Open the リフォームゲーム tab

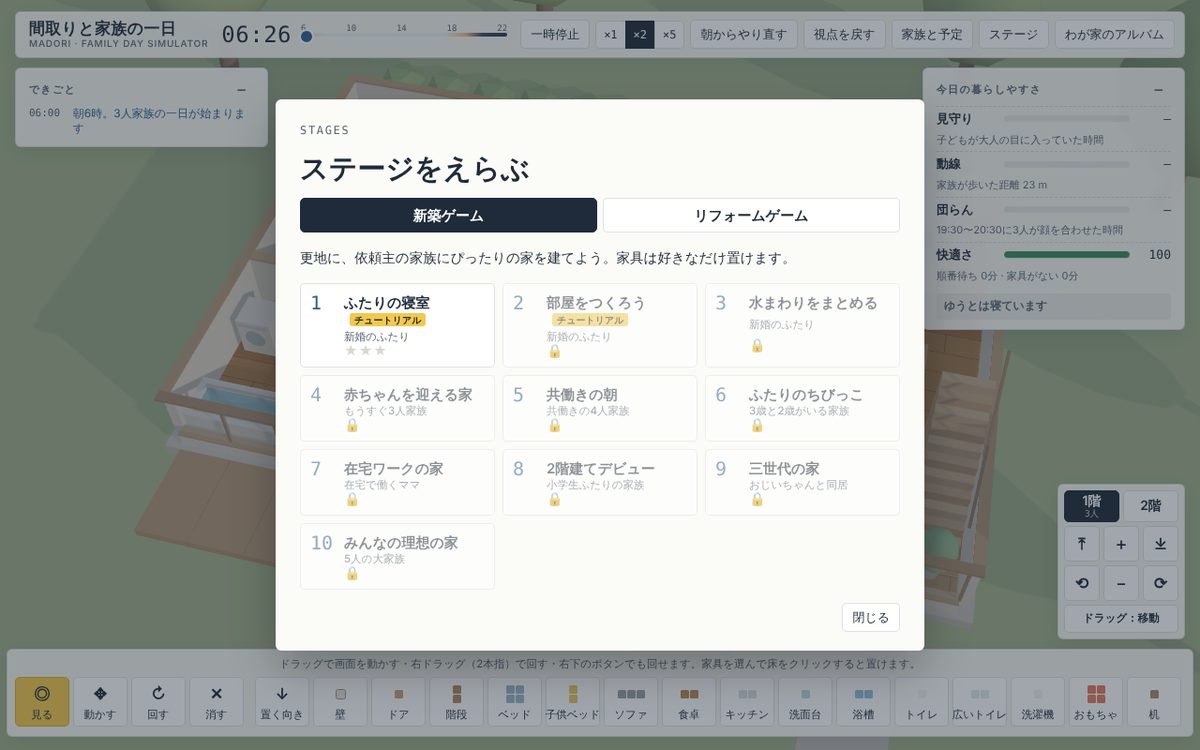point(751,215)
